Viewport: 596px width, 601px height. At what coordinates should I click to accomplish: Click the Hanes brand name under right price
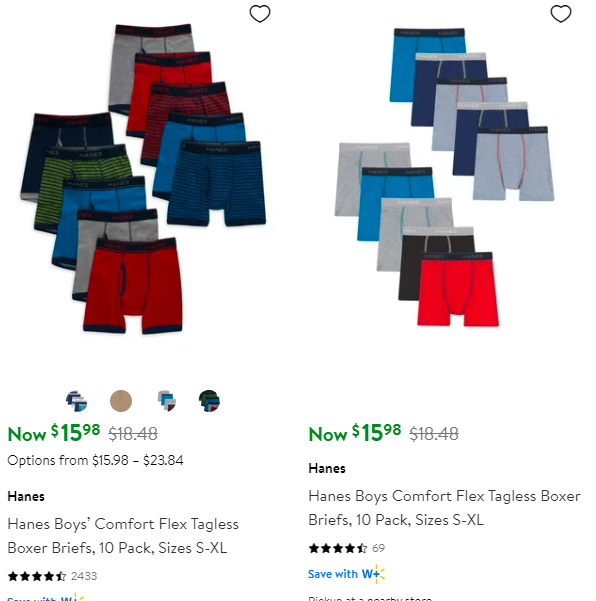pyautogui.click(x=327, y=468)
